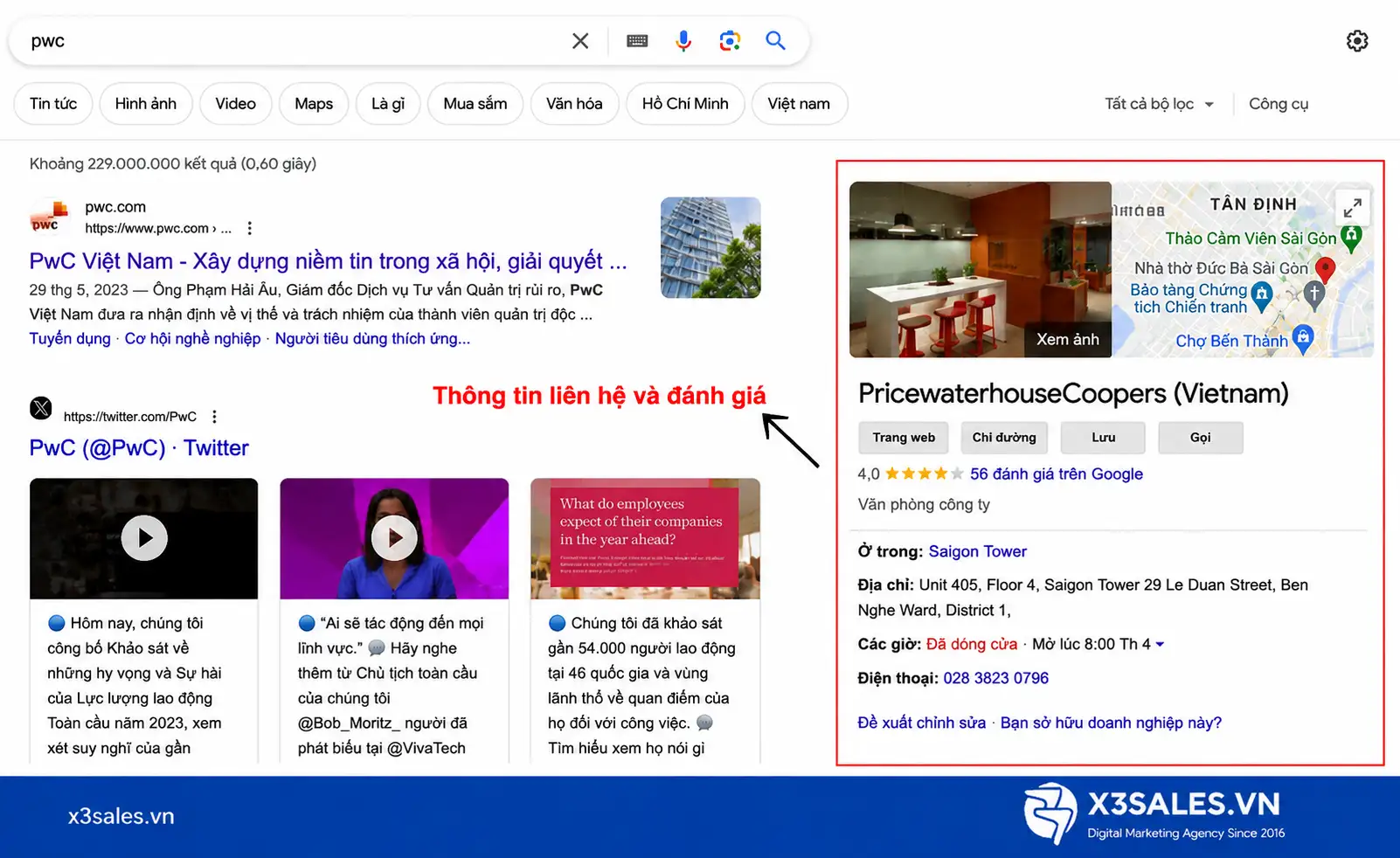Open 56 đánh giá trên Google reviews
Viewport: 1400px width, 858px height.
1057,474
